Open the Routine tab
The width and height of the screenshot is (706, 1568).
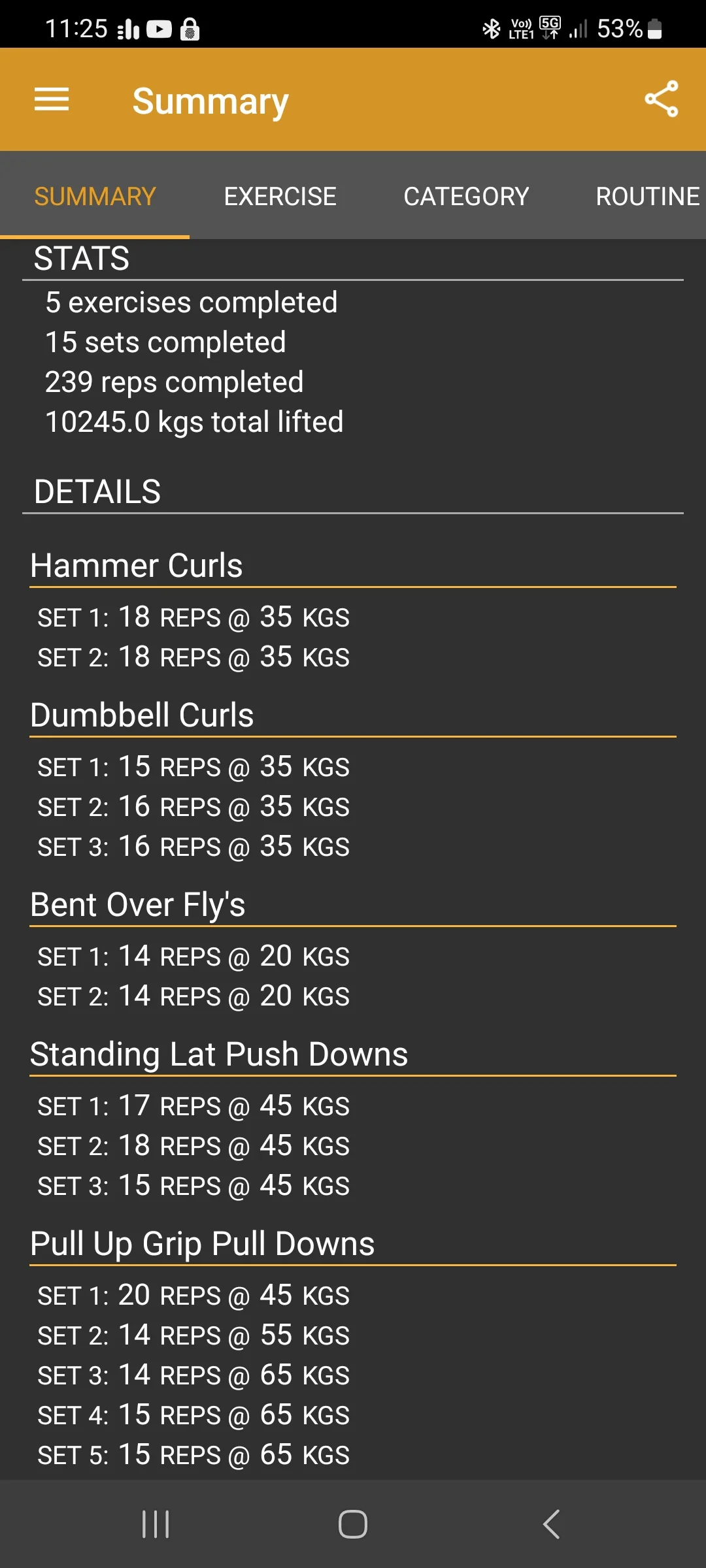(647, 196)
